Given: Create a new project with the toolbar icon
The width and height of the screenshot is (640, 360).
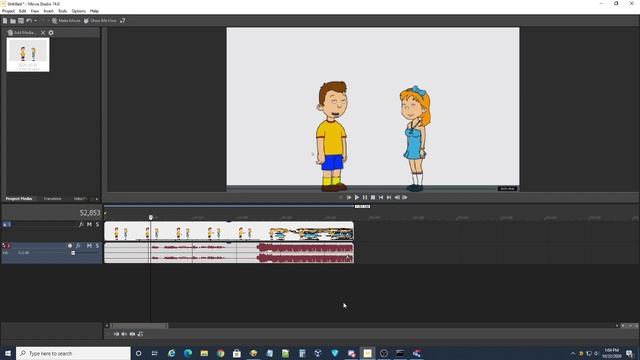Looking at the screenshot, I should click(x=5, y=20).
